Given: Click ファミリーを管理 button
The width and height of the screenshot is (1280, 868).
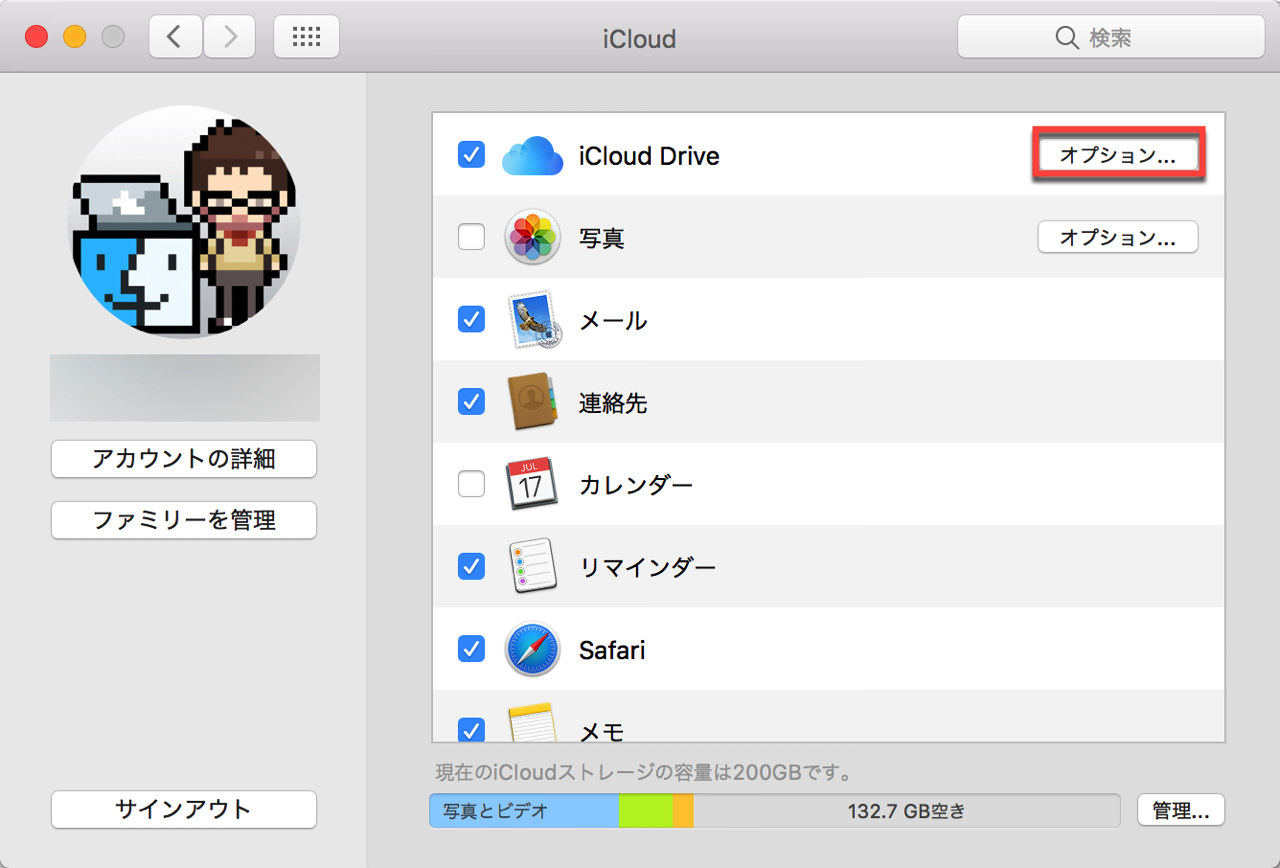Looking at the screenshot, I should pyautogui.click(x=184, y=520).
